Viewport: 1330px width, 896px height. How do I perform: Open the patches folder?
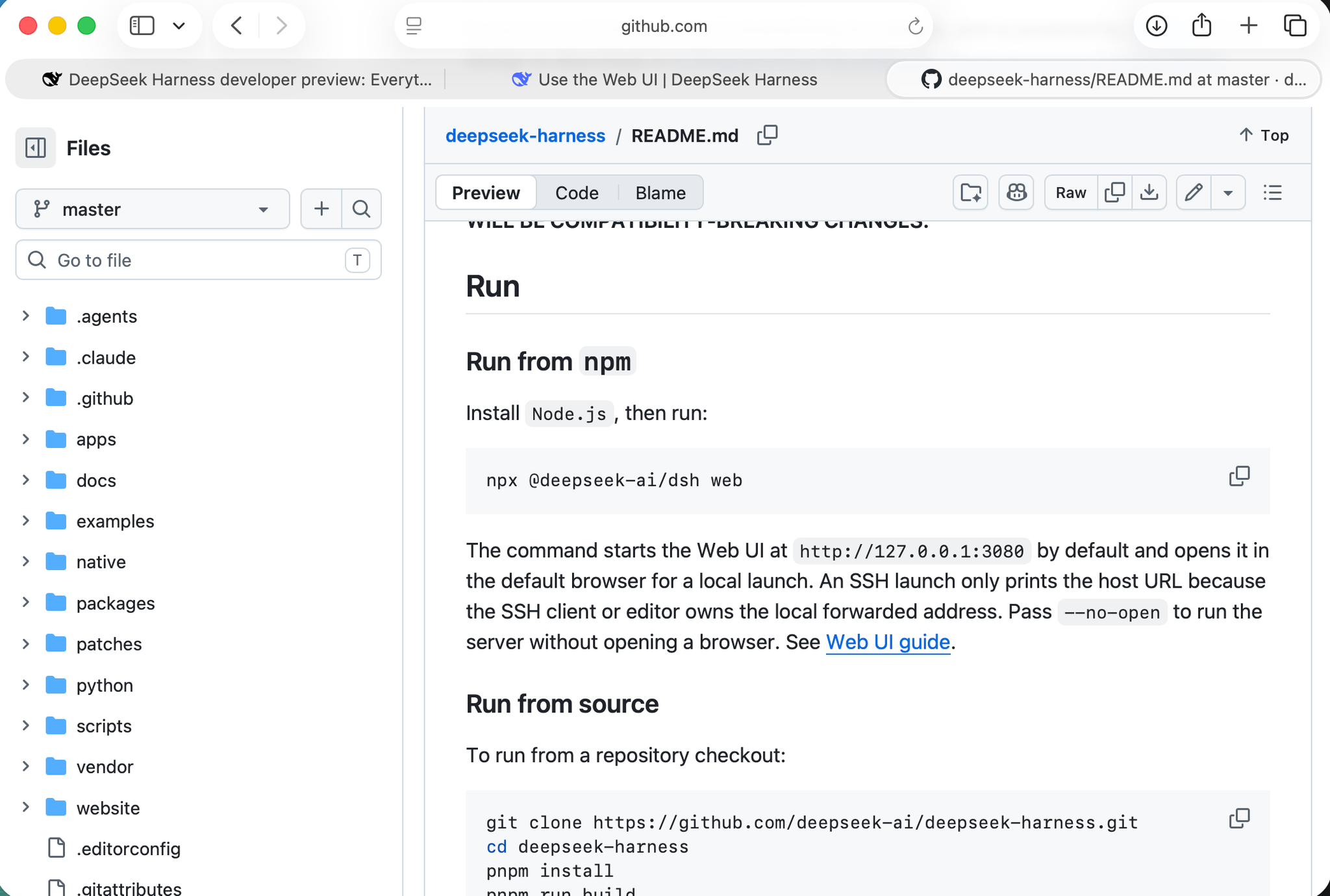[108, 644]
